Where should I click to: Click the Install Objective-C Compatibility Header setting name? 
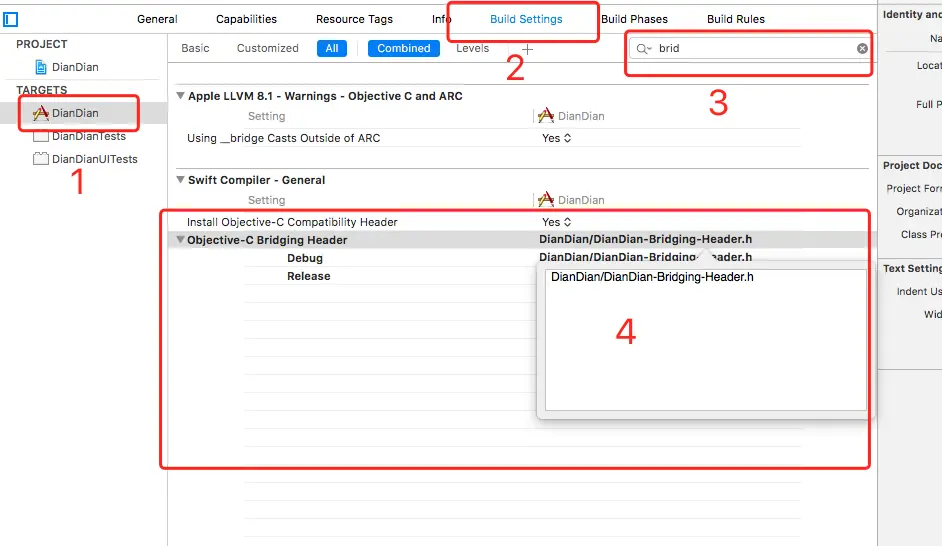tap(292, 222)
